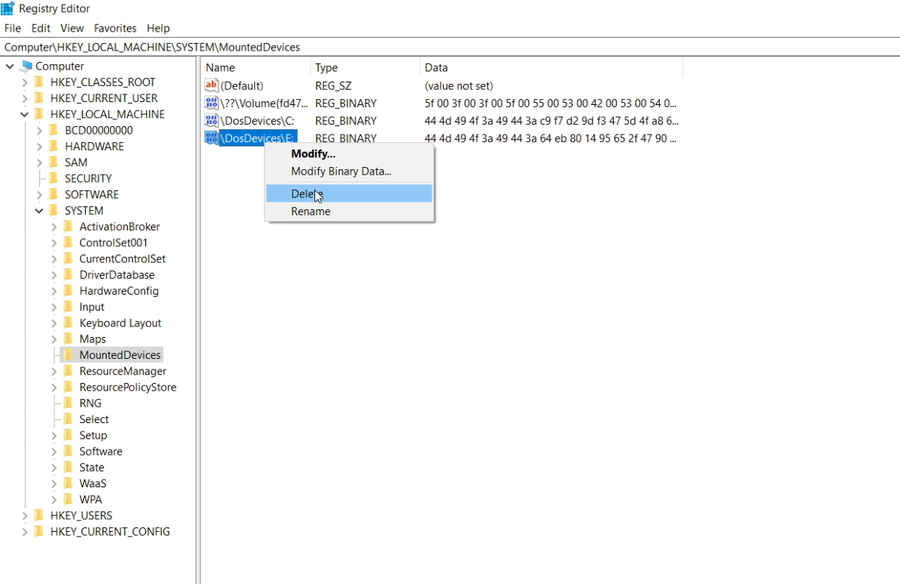This screenshot has width=900, height=584.
Task: Click the HKEY_CURRENT_CONFIG folder icon
Action: (x=40, y=532)
